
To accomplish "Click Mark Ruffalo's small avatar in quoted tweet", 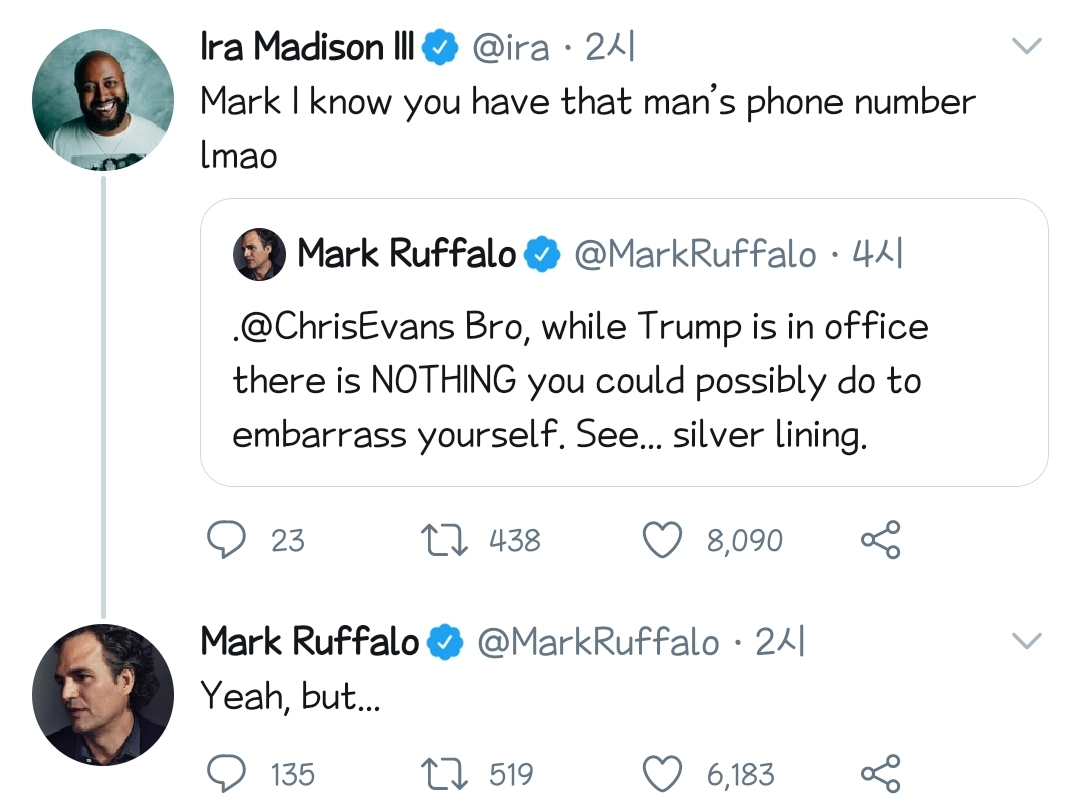I will 259,255.
